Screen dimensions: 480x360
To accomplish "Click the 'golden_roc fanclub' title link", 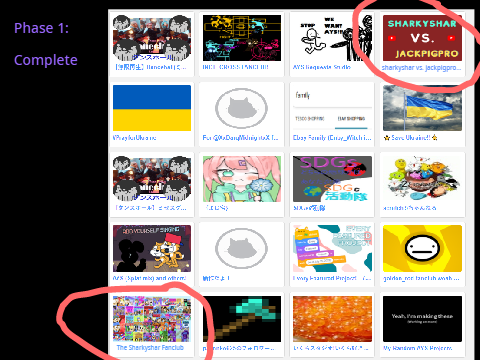I will click(421, 278).
